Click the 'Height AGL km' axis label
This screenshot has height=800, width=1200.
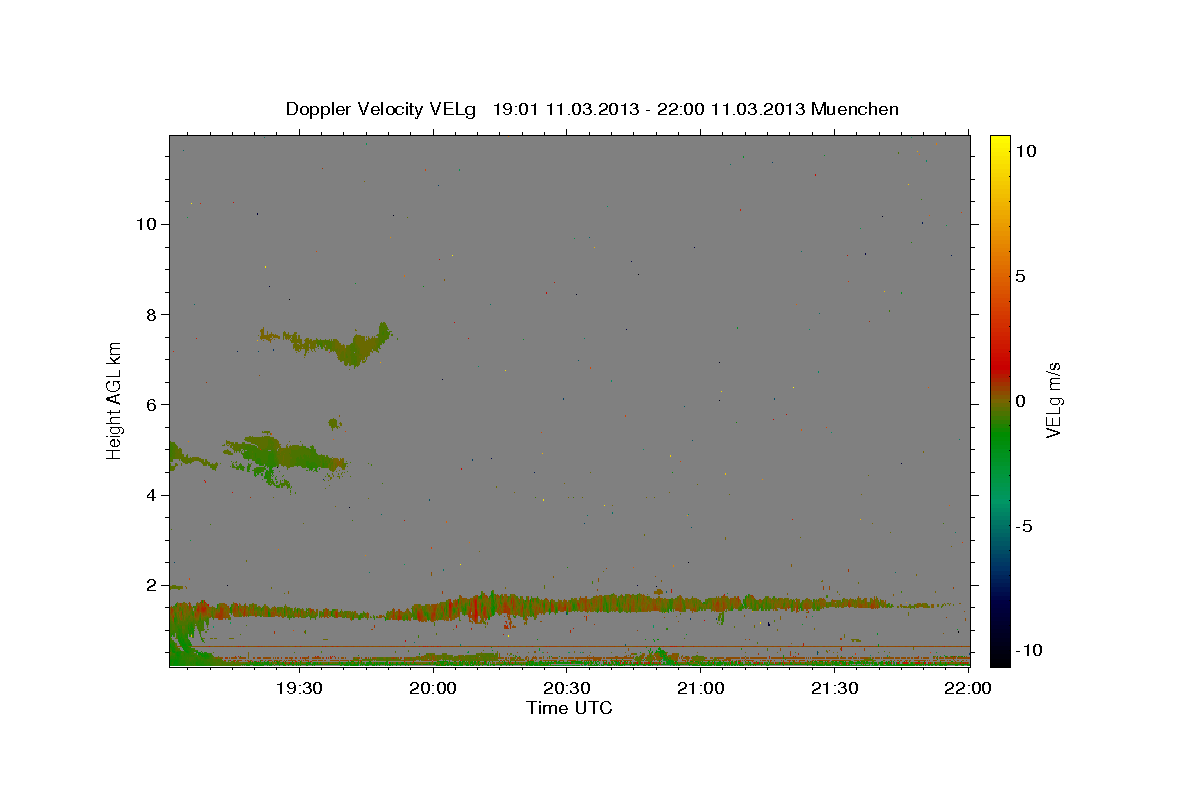click(115, 400)
